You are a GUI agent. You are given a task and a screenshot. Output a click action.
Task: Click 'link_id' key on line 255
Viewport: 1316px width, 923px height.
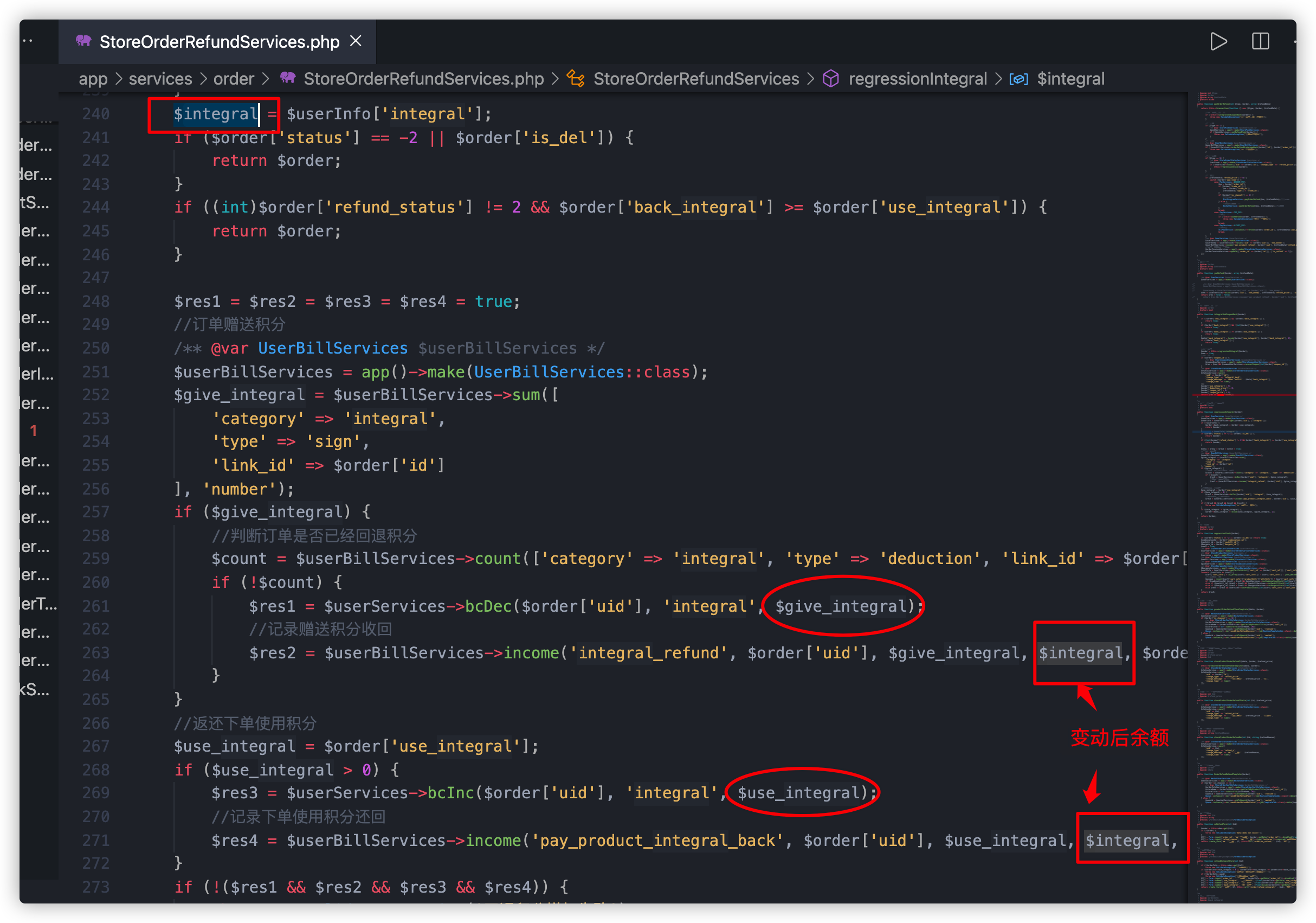tap(253, 465)
